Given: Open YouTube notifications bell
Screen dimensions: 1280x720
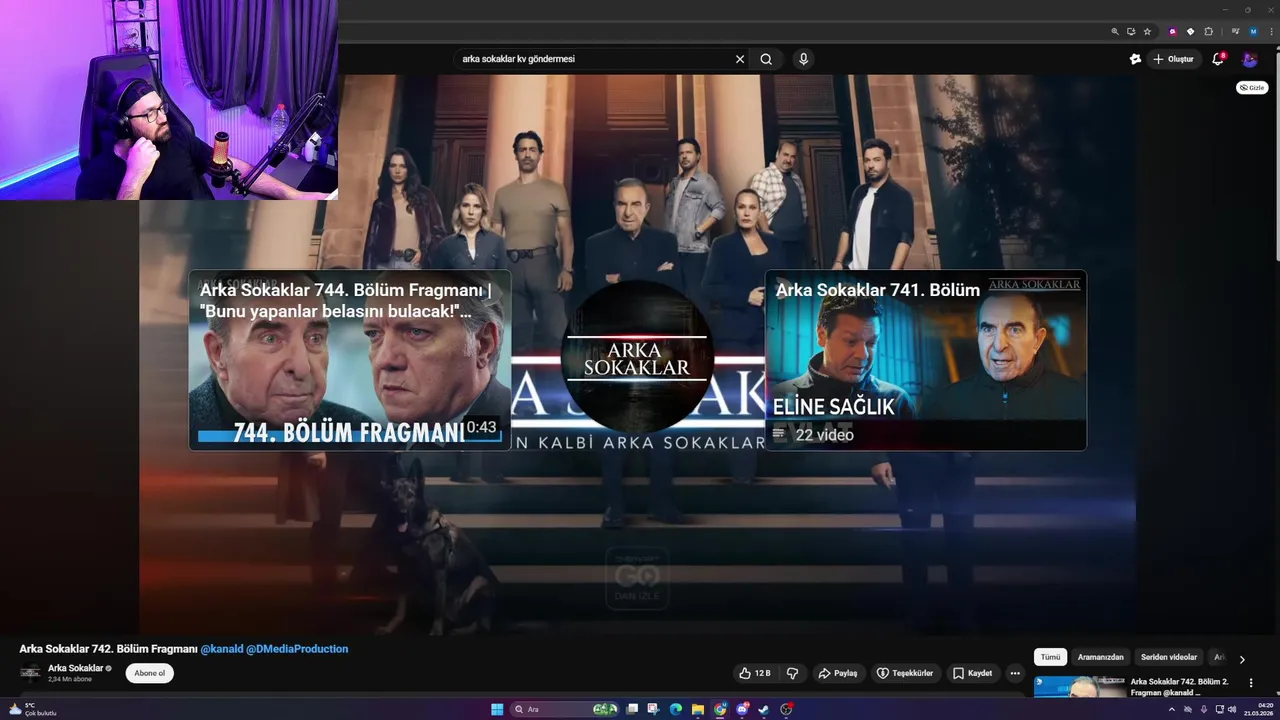Looking at the screenshot, I should (x=1218, y=59).
